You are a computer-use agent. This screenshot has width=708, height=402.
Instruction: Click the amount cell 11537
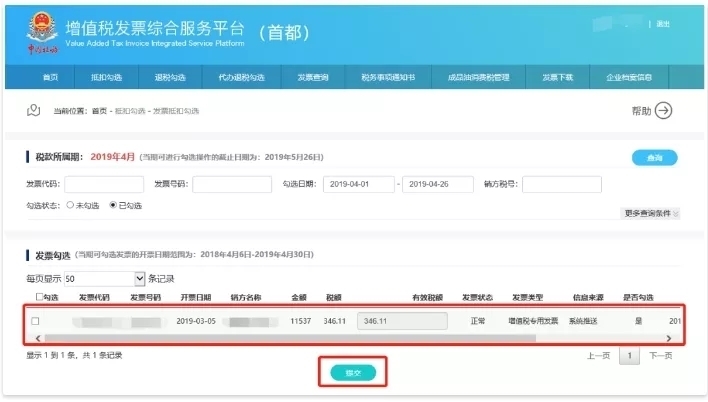(301, 321)
